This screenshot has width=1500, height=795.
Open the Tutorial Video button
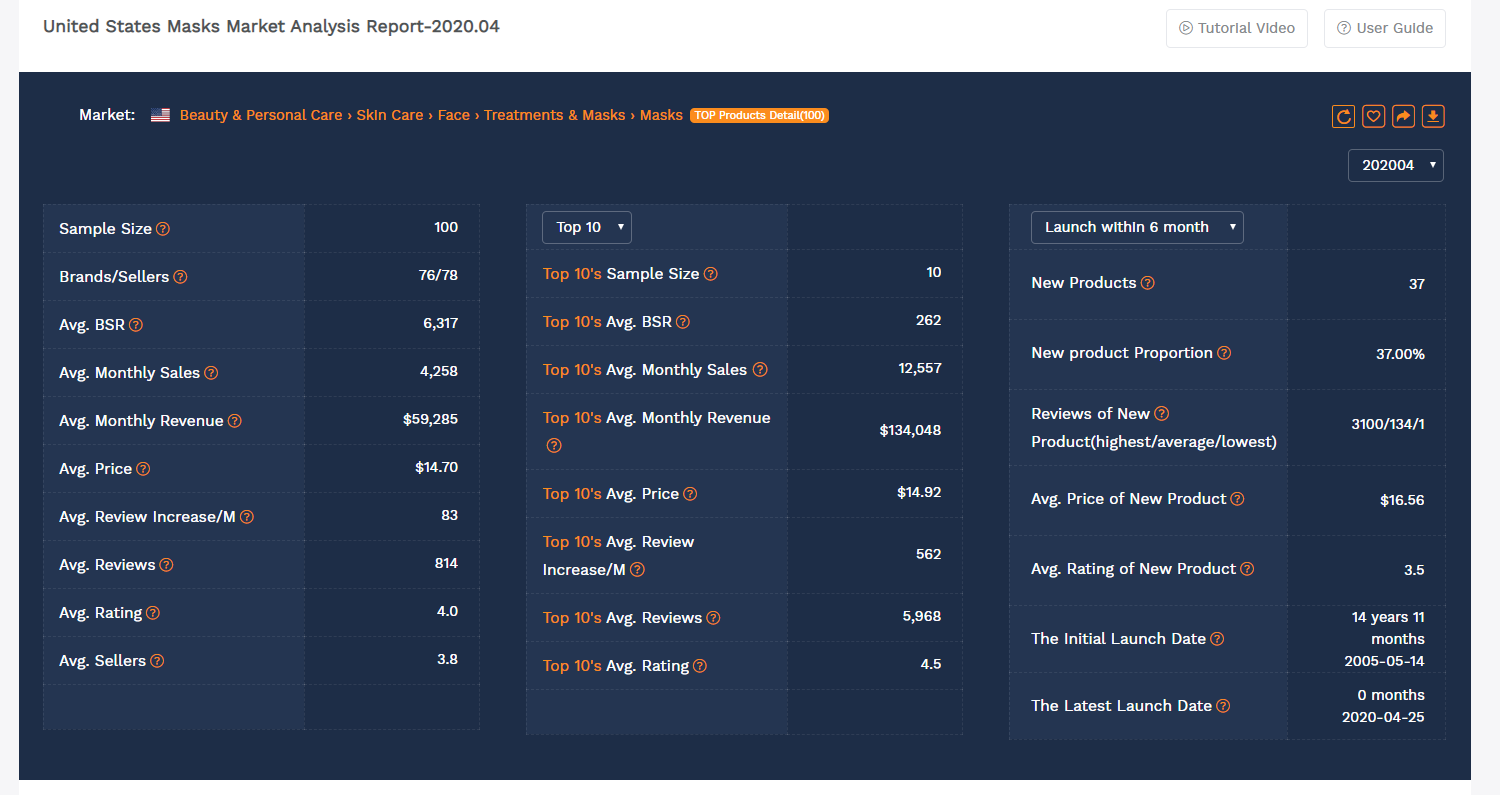tap(1236, 28)
